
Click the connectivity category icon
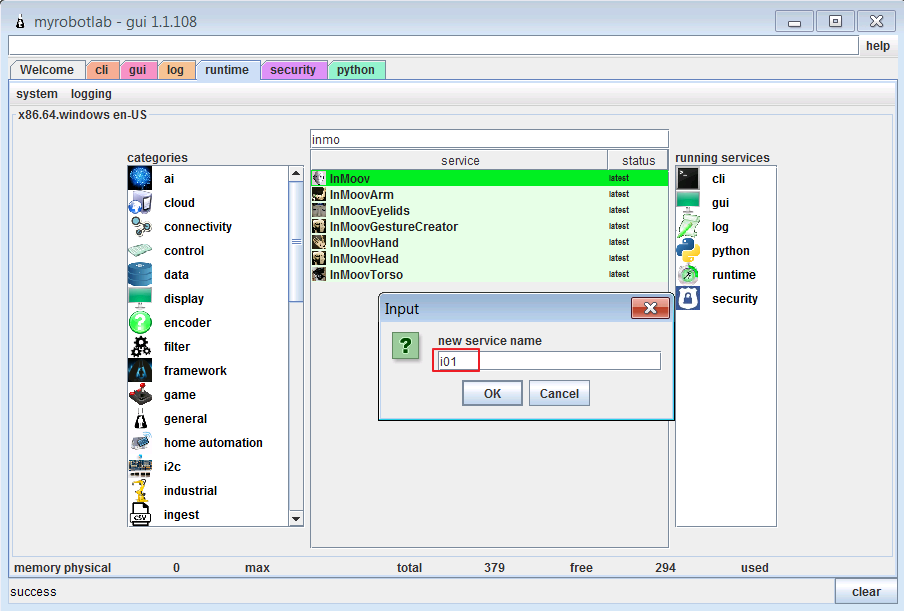click(140, 227)
